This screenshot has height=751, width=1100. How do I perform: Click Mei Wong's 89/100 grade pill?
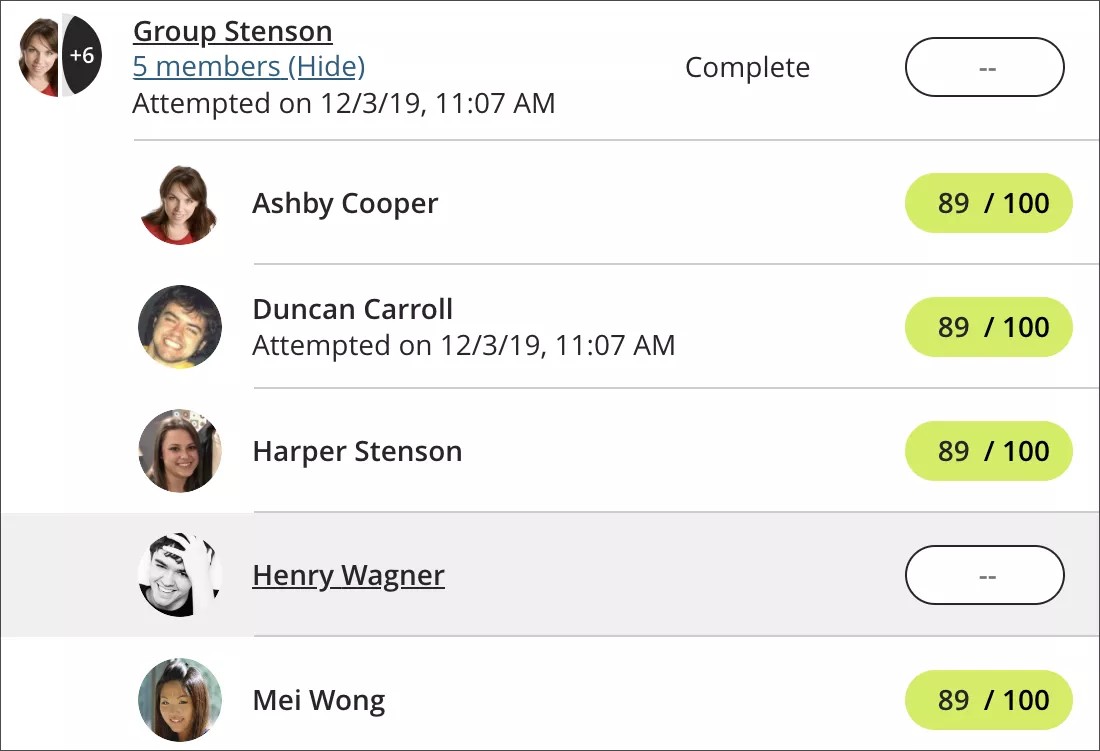[x=988, y=700]
